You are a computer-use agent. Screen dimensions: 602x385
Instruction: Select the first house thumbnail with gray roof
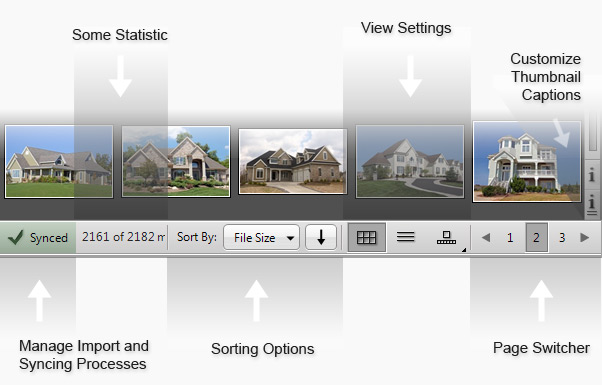[x=59, y=161]
